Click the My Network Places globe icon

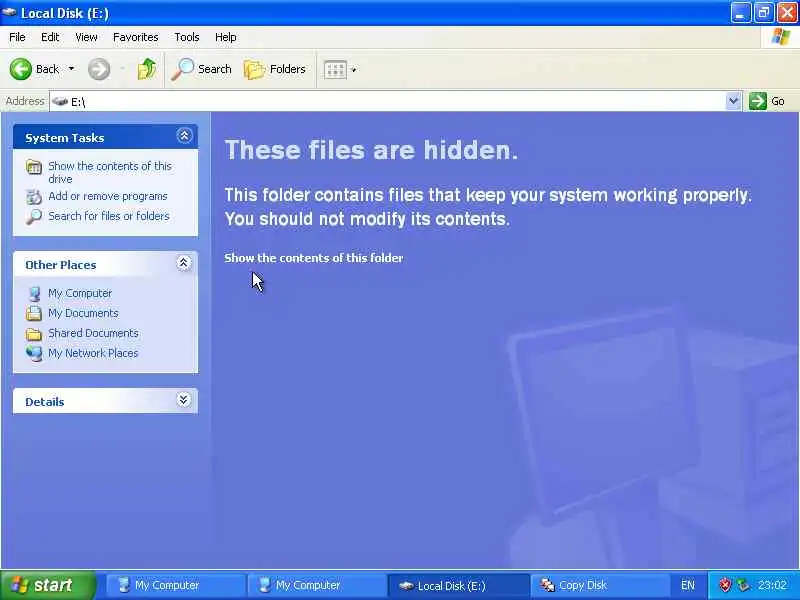pos(34,353)
